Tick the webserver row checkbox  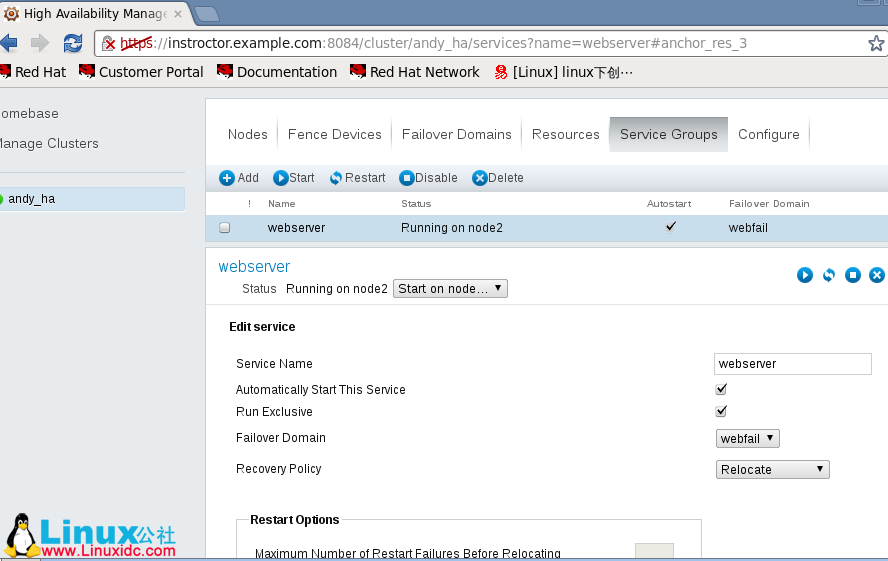pos(225,228)
